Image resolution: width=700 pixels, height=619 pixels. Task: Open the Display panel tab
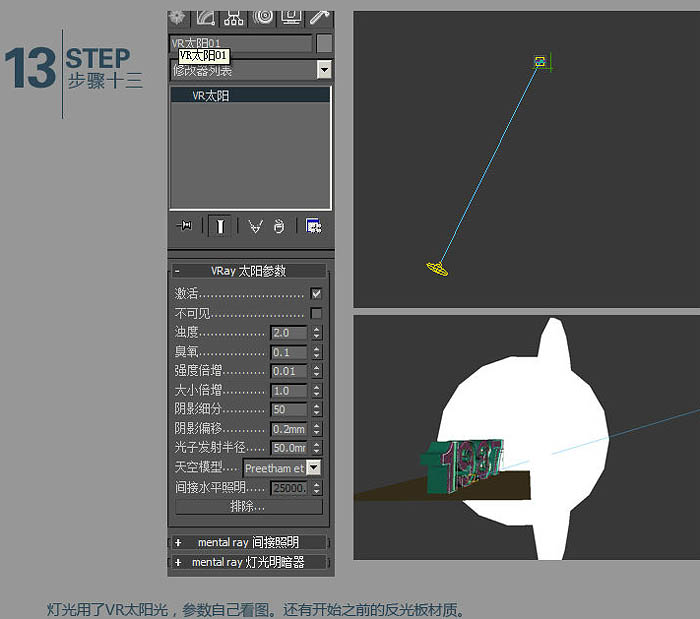291,18
